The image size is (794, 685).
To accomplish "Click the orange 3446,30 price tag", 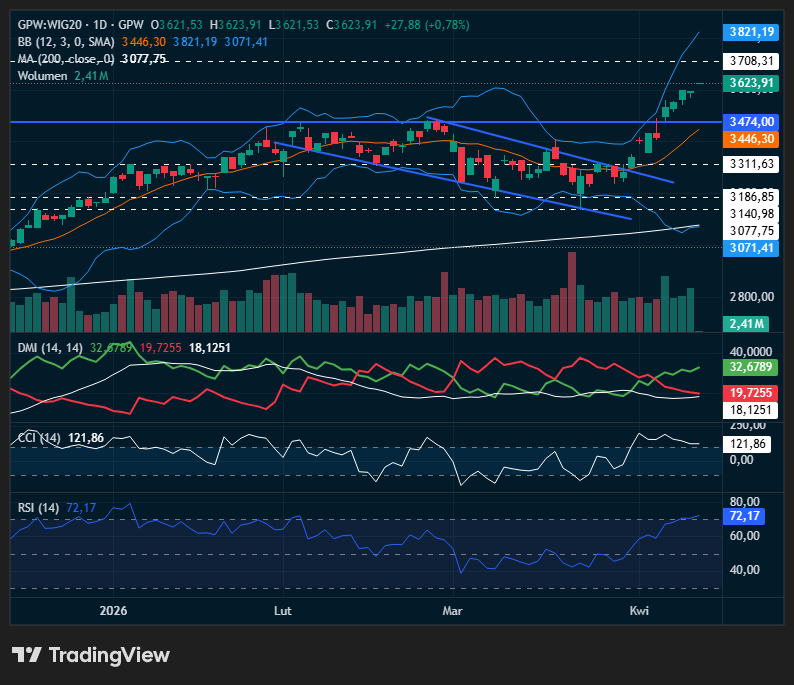I will click(x=751, y=138).
